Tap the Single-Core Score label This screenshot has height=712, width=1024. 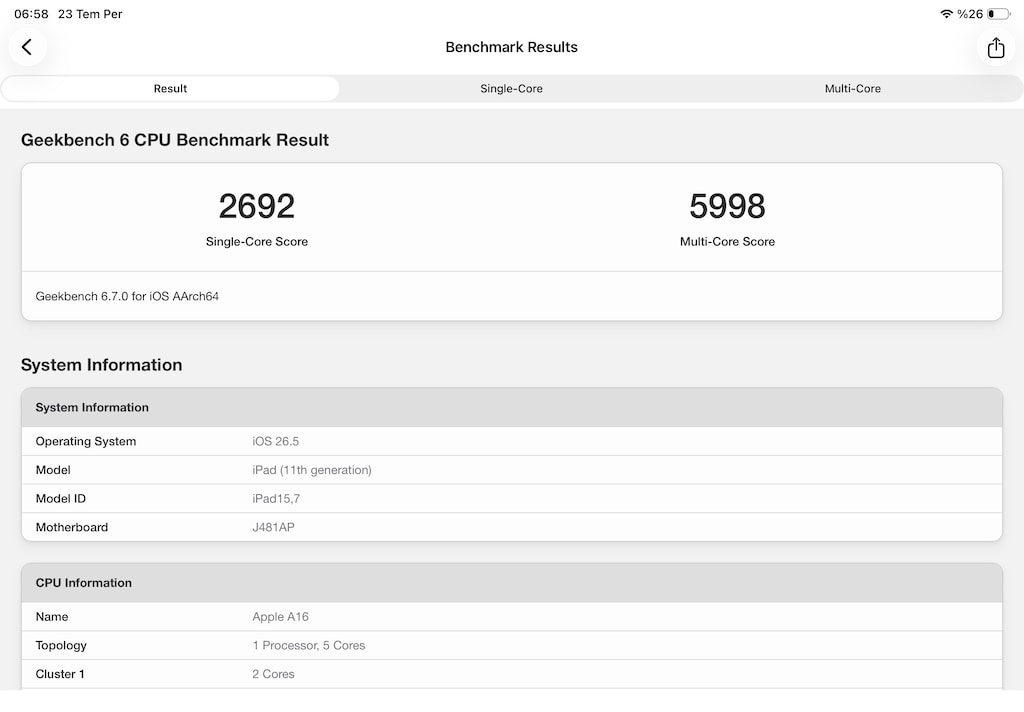[x=257, y=242]
